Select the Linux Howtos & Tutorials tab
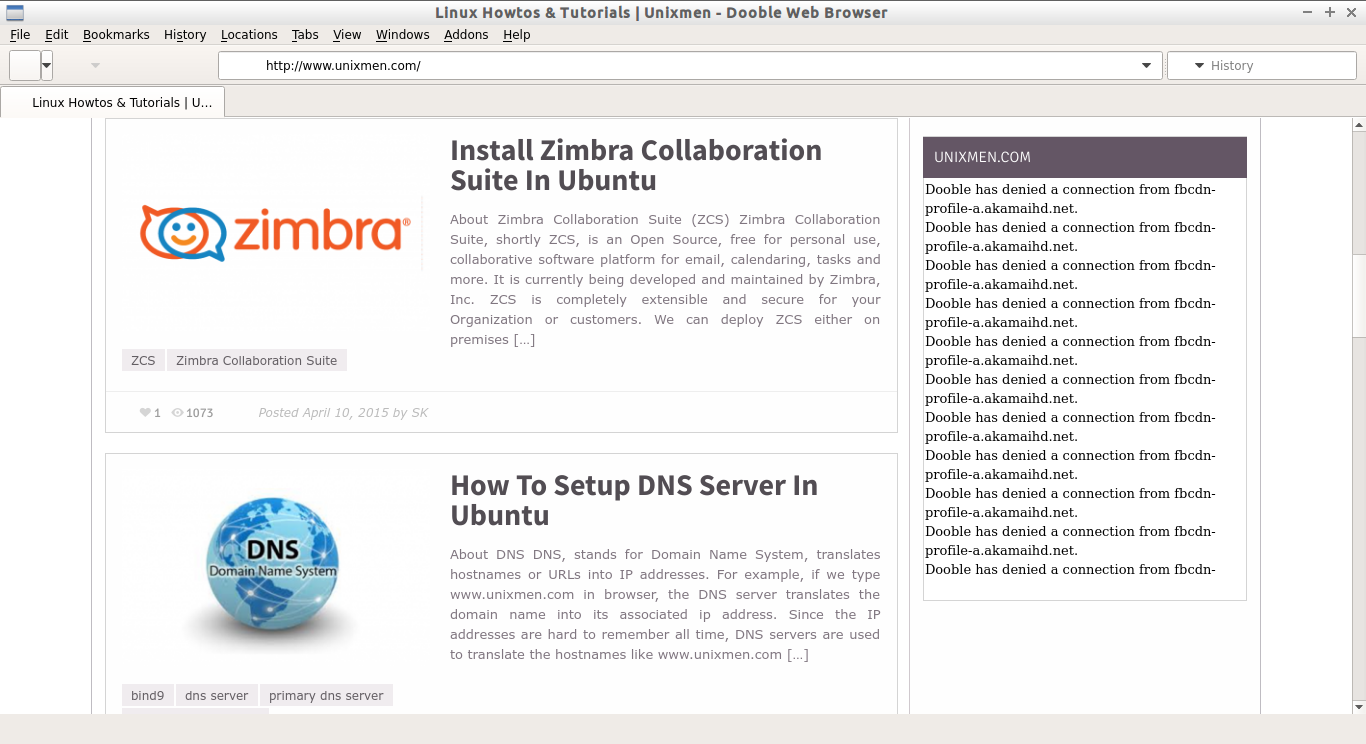 coord(113,102)
